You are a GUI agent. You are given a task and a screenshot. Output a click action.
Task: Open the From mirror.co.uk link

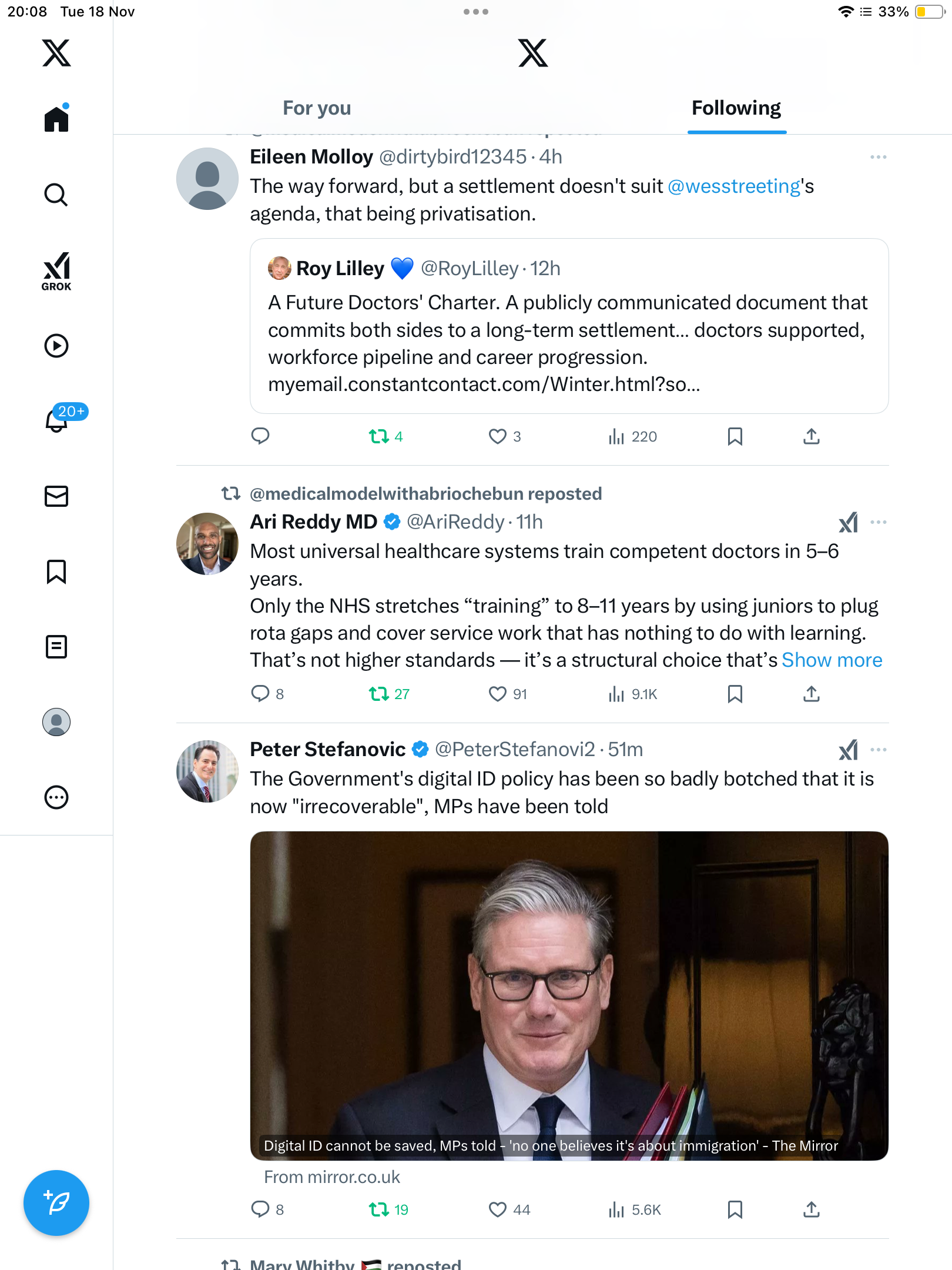(332, 1177)
